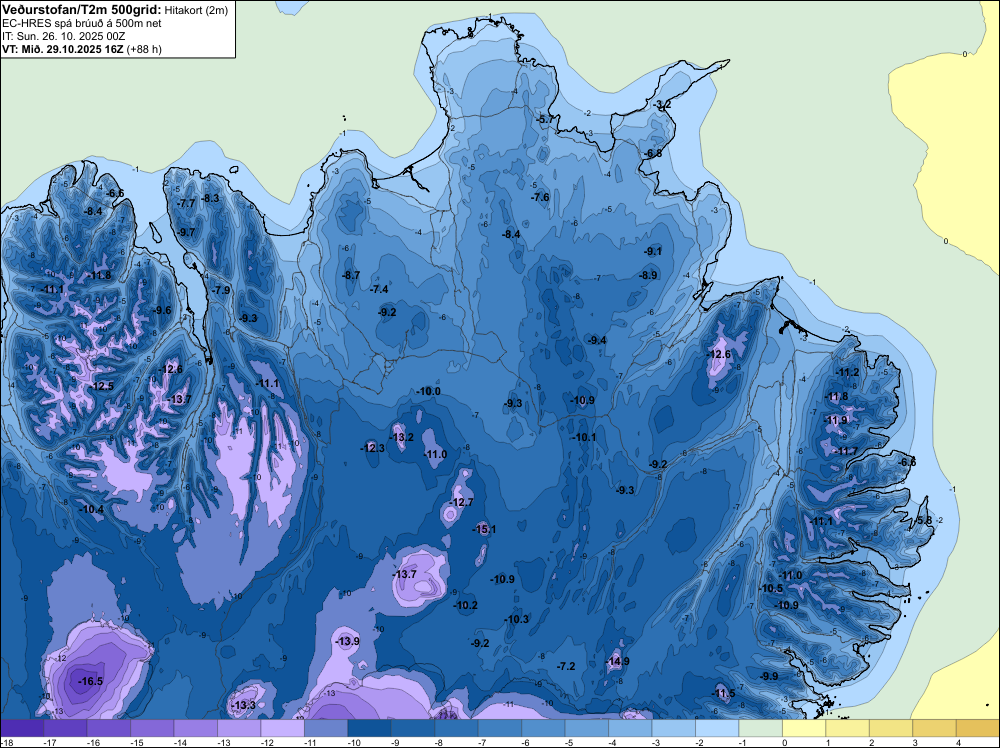Click the initial time 'IT: Sun. 26. 10. 2025 00Z'
1000x748 pixels.
pyautogui.click(x=64, y=36)
